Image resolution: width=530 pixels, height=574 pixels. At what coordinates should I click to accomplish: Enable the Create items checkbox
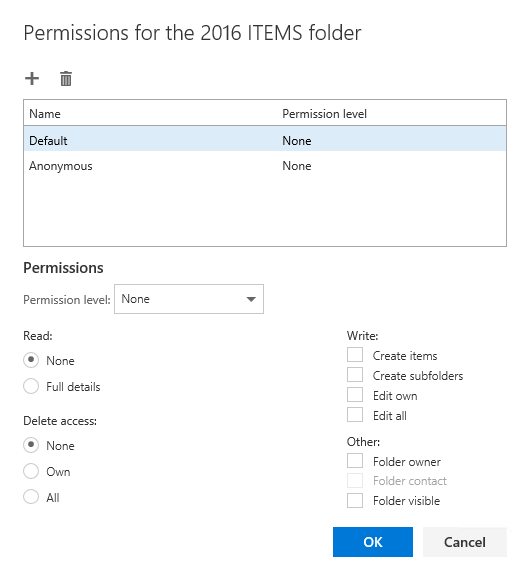pyautogui.click(x=355, y=355)
